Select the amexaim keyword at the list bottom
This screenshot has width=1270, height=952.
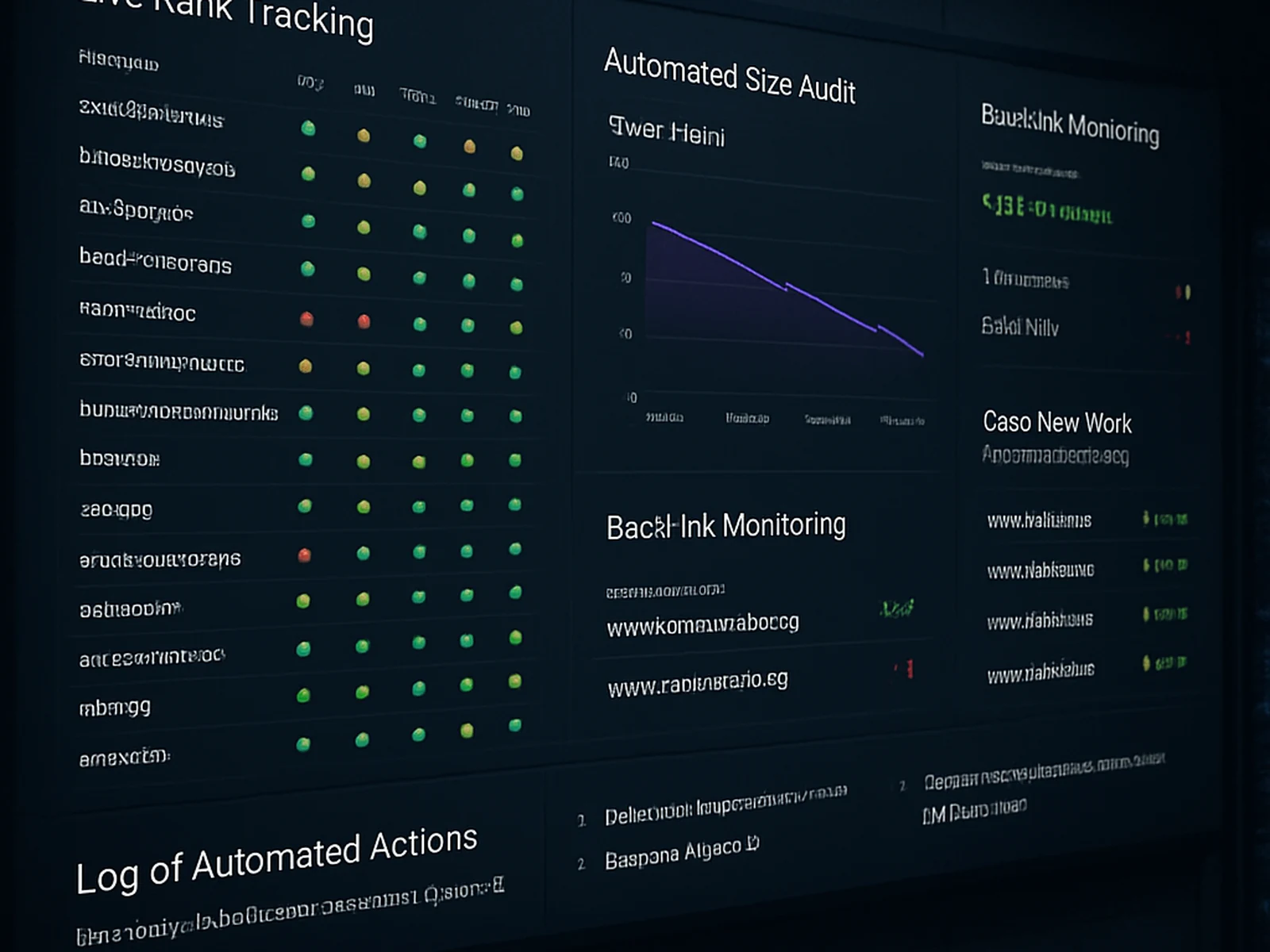125,758
